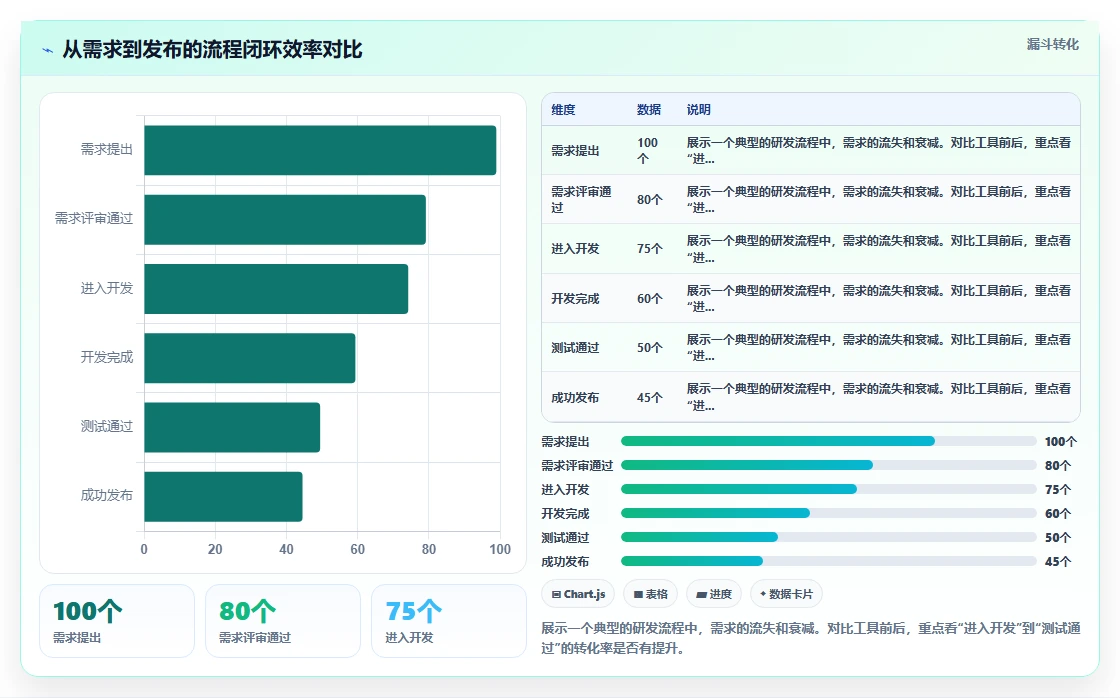The width and height of the screenshot is (1120, 698).
Task: Click the 成功发布 label on the chart axis
Action: pyautogui.click(x=106, y=495)
